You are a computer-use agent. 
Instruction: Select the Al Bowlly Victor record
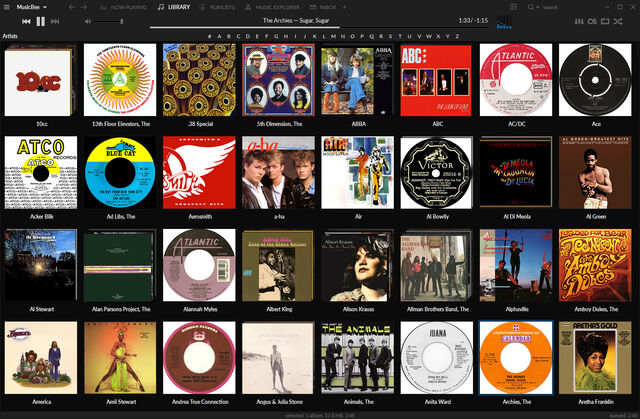(437, 173)
